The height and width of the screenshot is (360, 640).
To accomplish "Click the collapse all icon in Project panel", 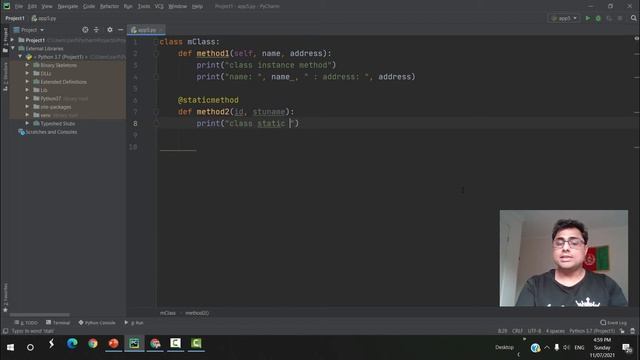I will tap(96, 30).
